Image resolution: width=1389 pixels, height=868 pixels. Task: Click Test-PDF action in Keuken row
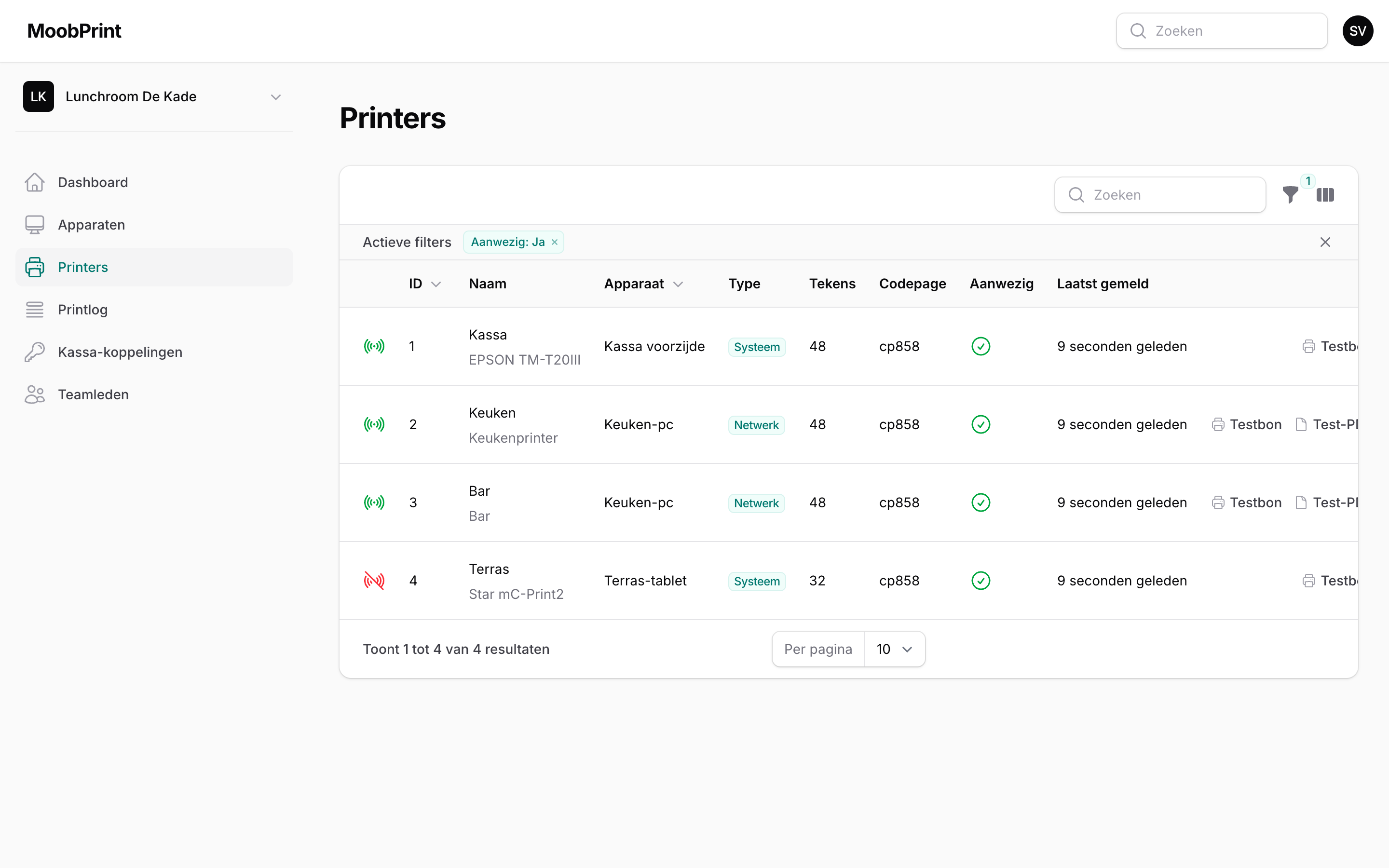1326,424
